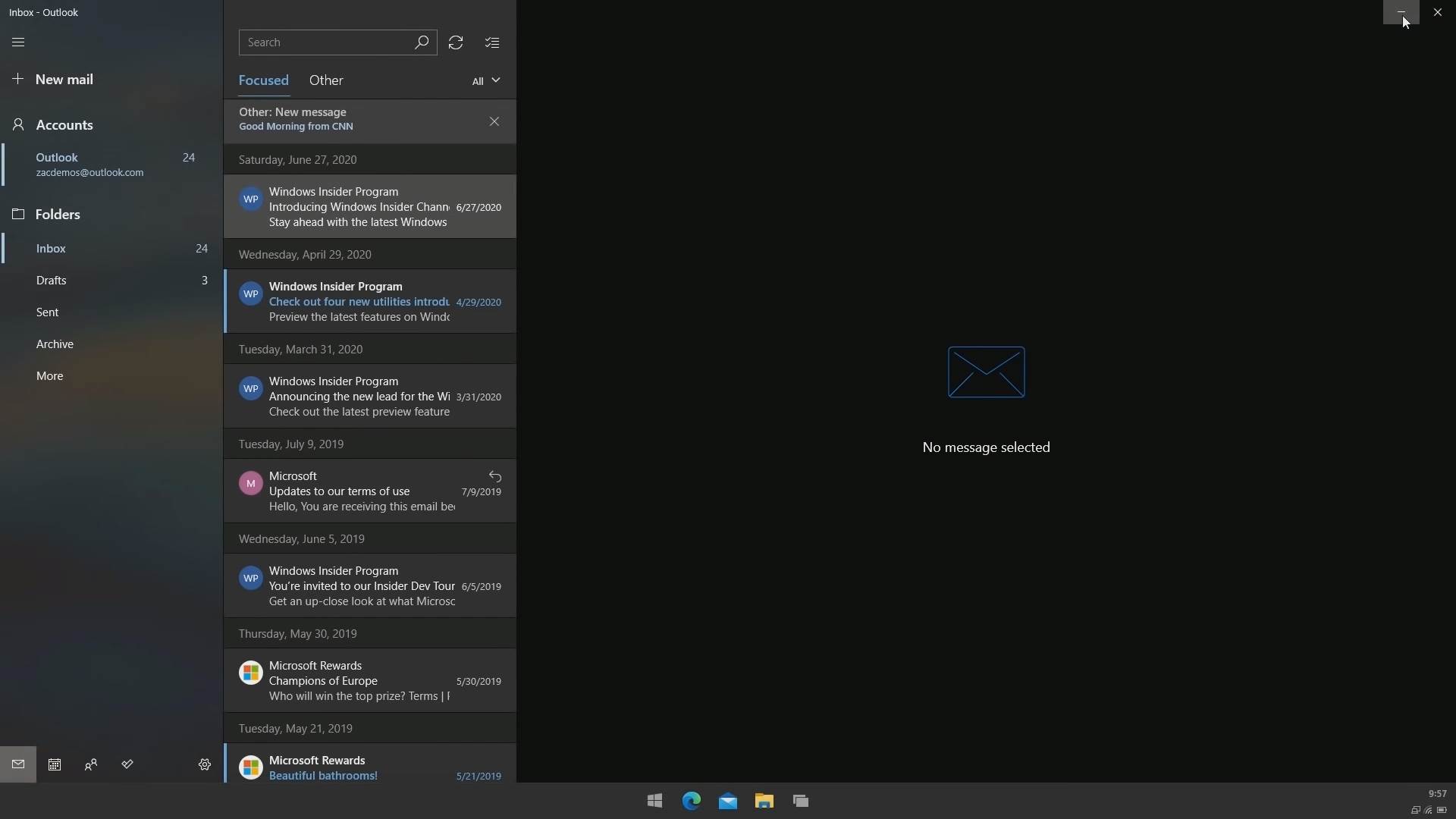Open the To Do view
This screenshot has height=819, width=1456.
point(127,764)
